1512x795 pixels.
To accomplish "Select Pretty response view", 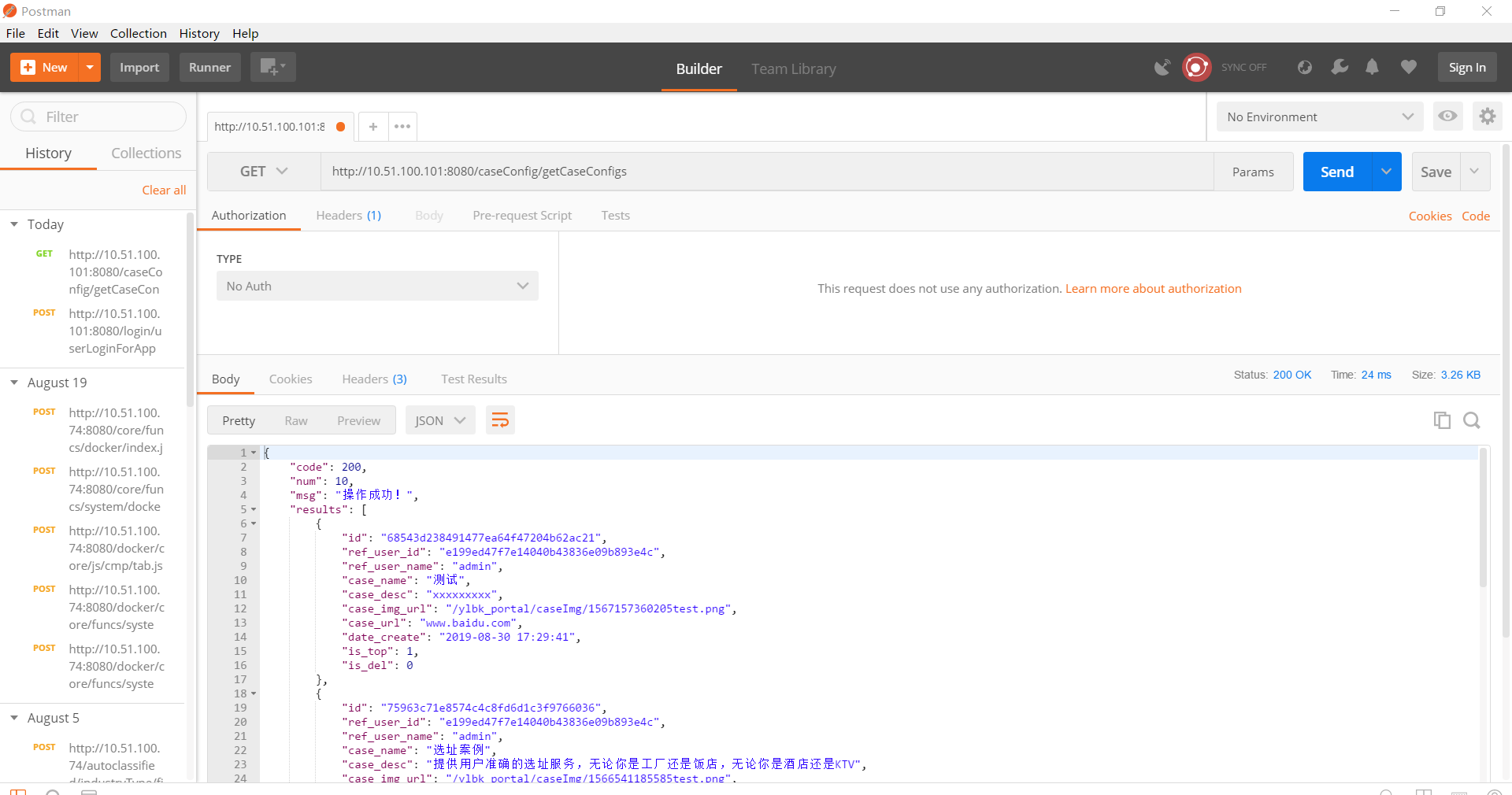I will (239, 421).
